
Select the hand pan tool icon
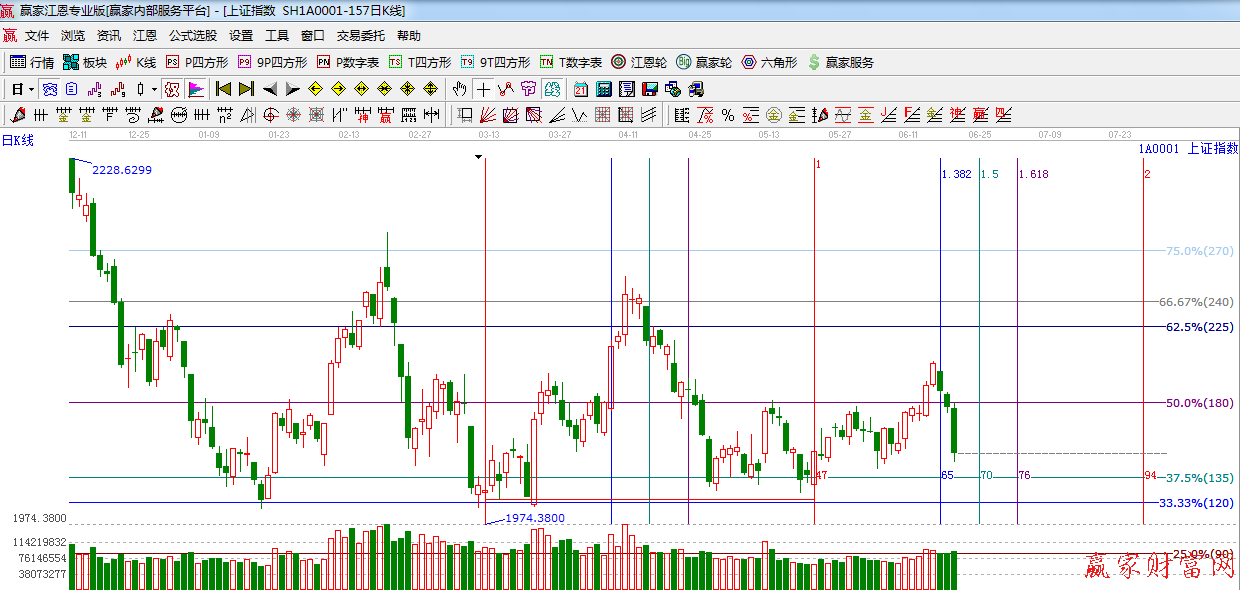click(x=459, y=89)
